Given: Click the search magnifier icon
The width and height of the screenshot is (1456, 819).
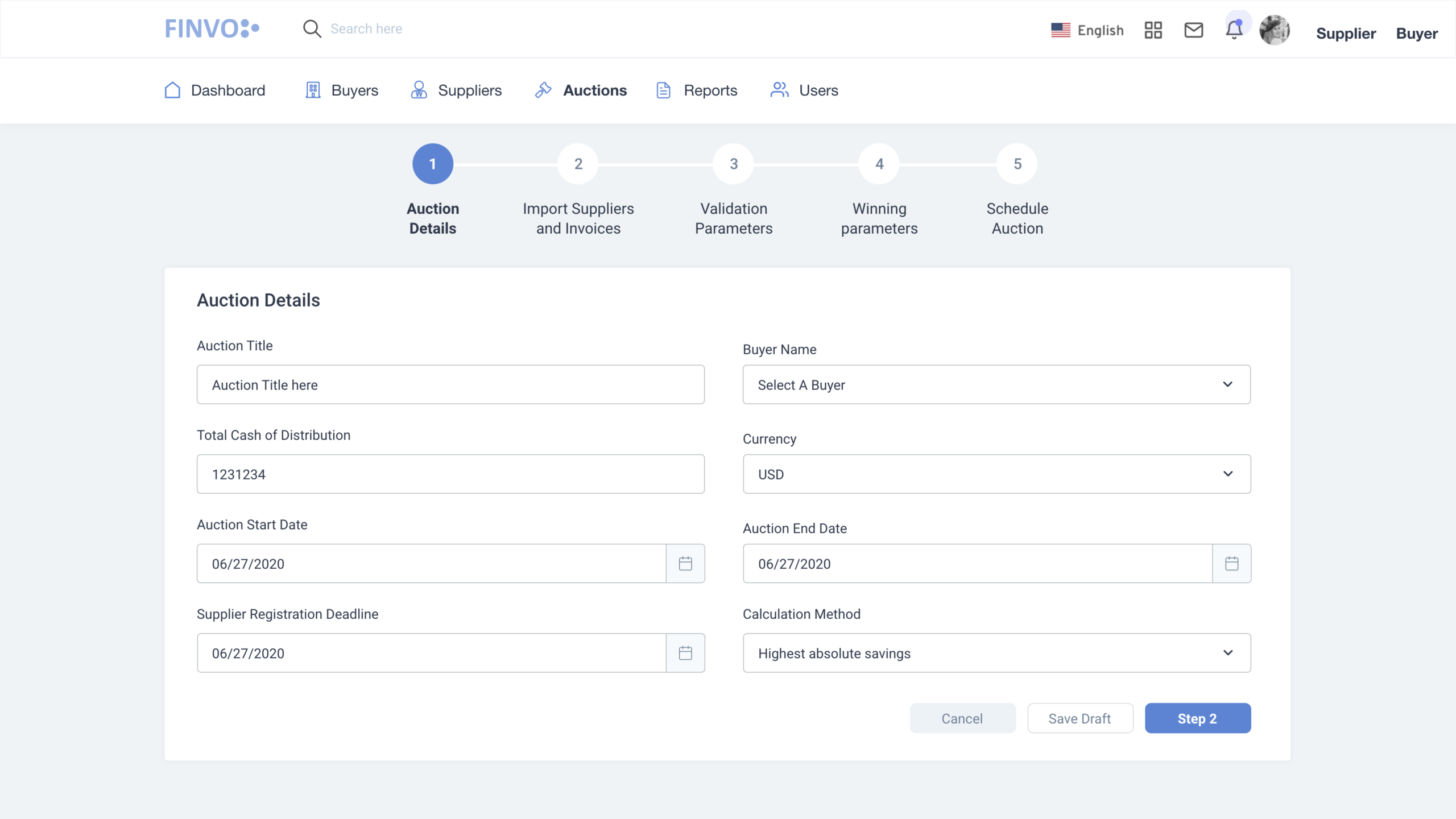Looking at the screenshot, I should point(312,28).
